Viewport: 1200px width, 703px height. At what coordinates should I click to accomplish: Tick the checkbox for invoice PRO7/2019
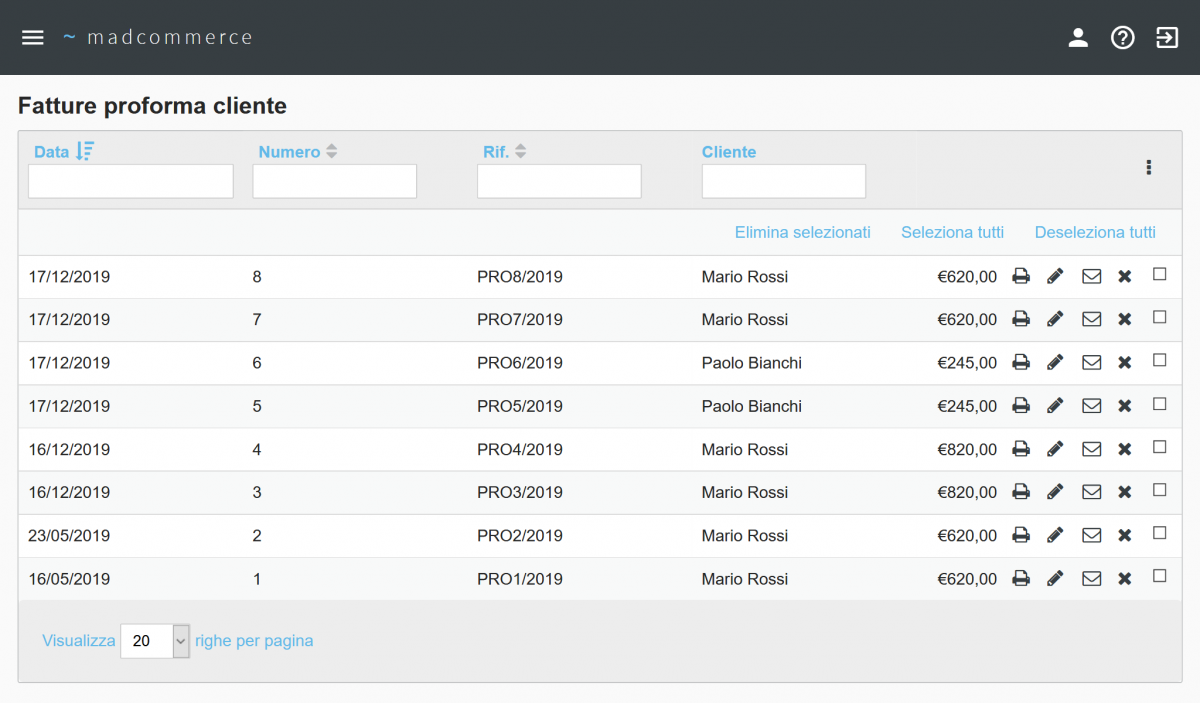(x=1160, y=317)
